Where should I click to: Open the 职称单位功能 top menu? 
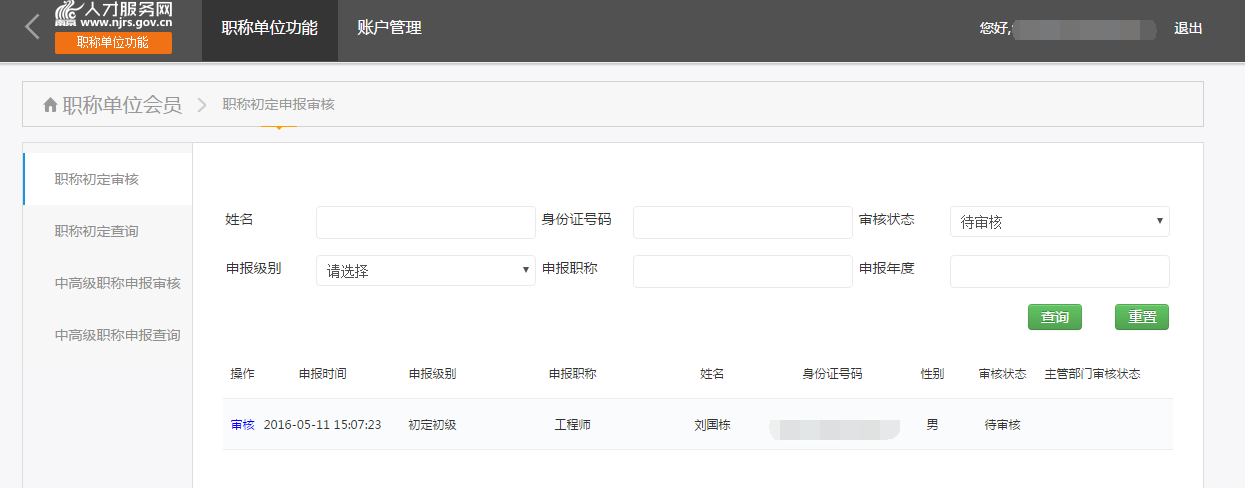[269, 28]
